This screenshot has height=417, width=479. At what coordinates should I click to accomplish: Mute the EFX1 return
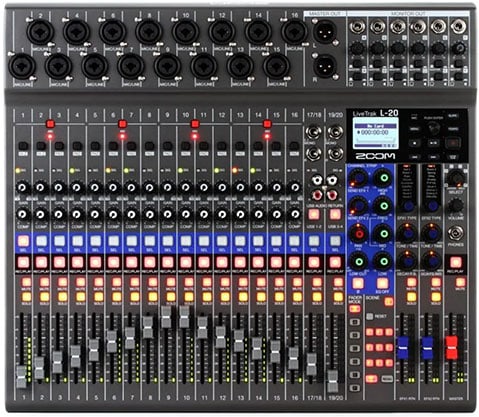click(x=411, y=282)
